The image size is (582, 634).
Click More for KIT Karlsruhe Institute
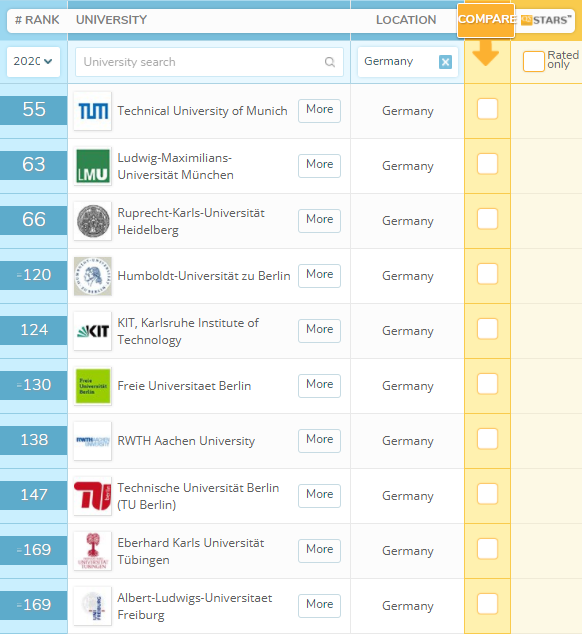(x=320, y=330)
